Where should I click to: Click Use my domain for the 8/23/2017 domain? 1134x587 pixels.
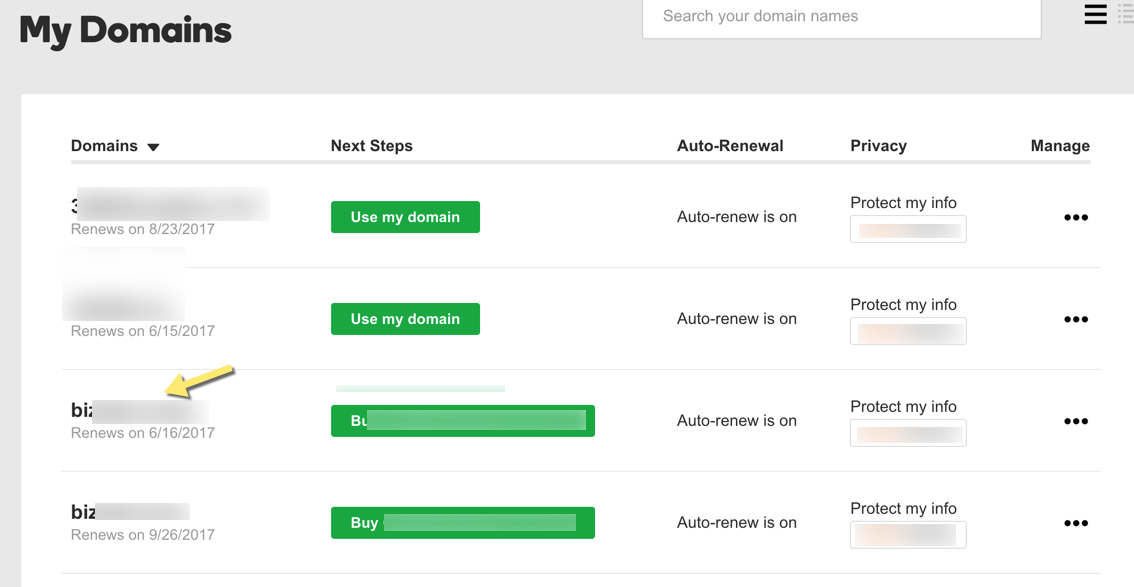(x=405, y=216)
